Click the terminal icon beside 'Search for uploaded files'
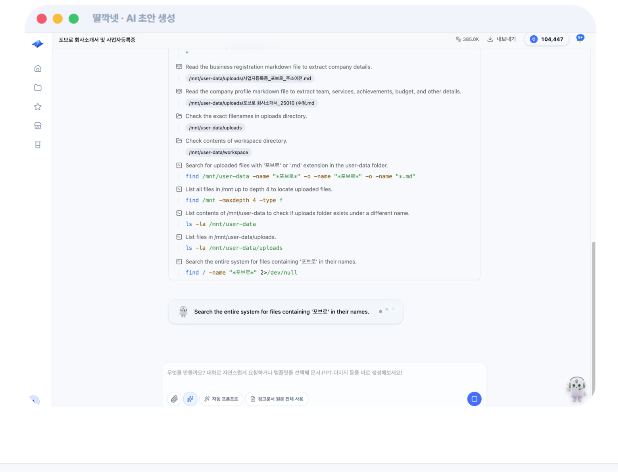Screen dimensions: 618x472 (179, 165)
